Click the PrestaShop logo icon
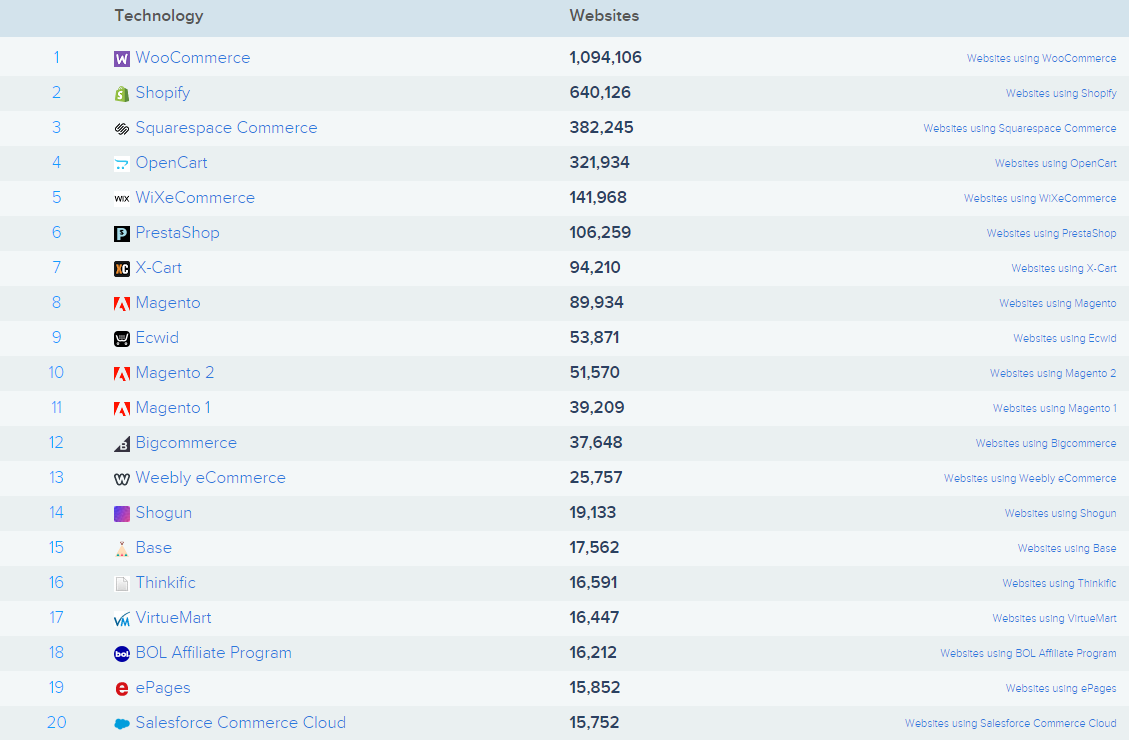 122,233
